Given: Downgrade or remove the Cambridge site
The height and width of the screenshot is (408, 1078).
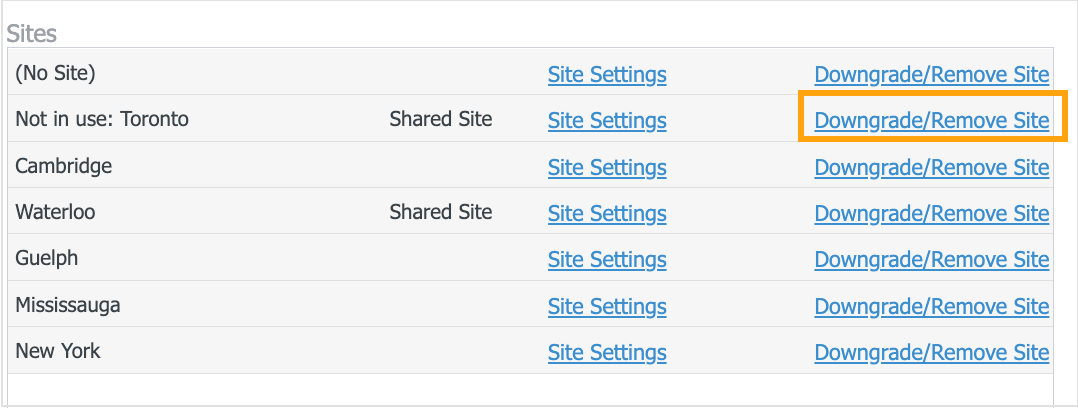Looking at the screenshot, I should coord(931,167).
